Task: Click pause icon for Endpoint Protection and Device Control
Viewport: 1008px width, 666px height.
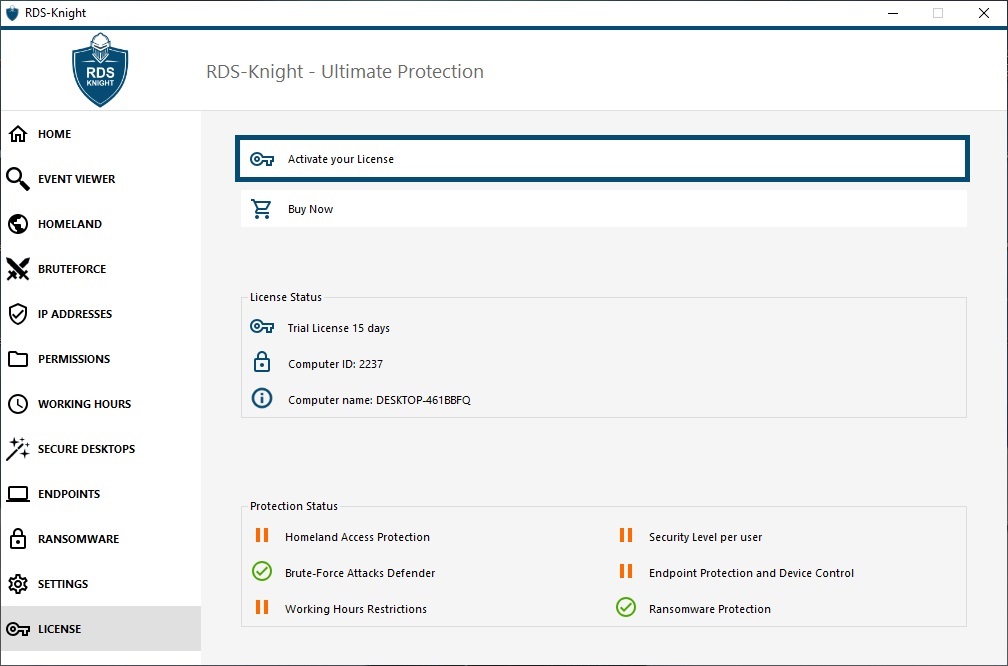Action: pos(626,571)
